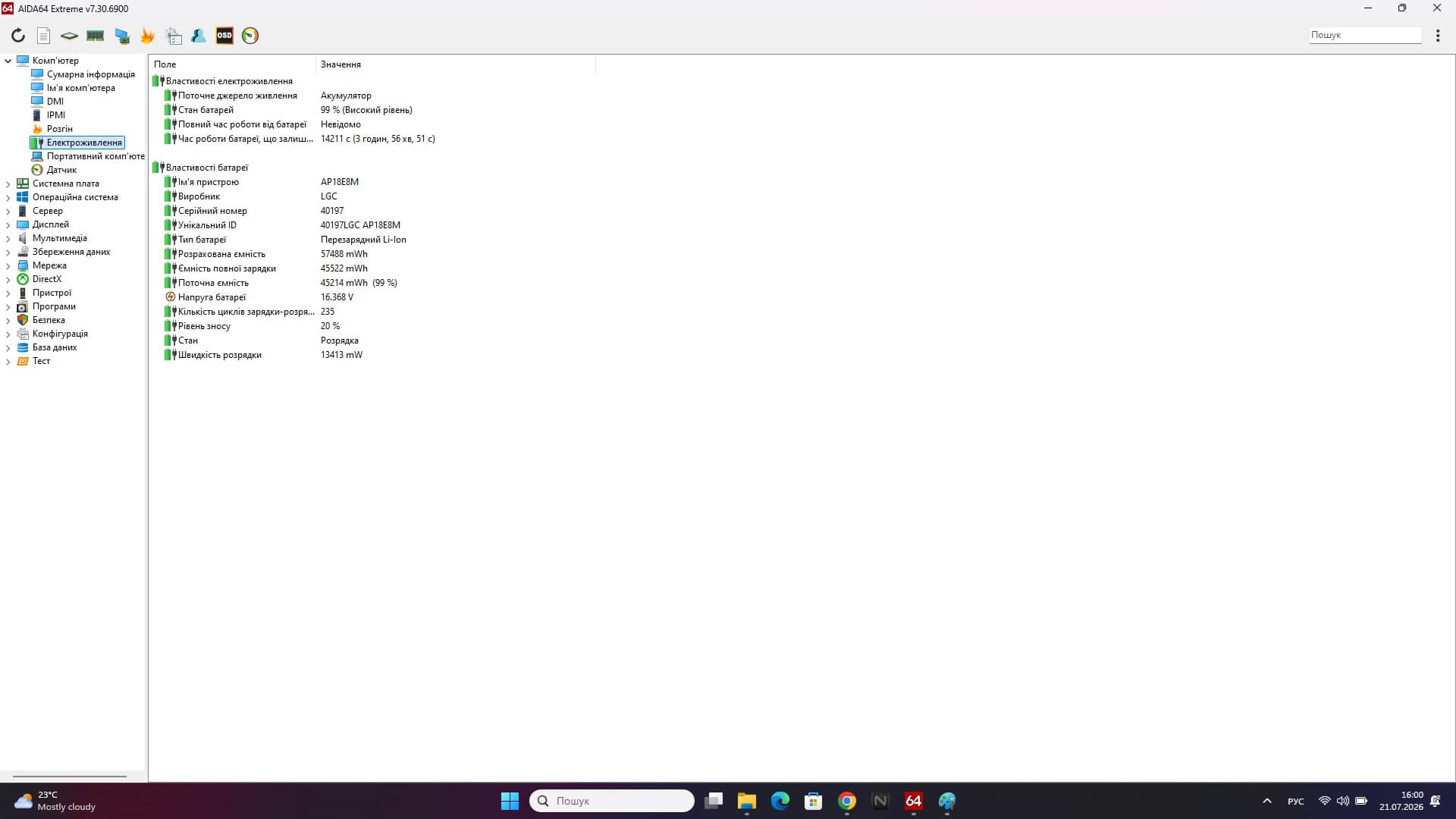This screenshot has height=819, width=1456.
Task: Open Microsoft Edge from the taskbar
Action: [x=780, y=801]
